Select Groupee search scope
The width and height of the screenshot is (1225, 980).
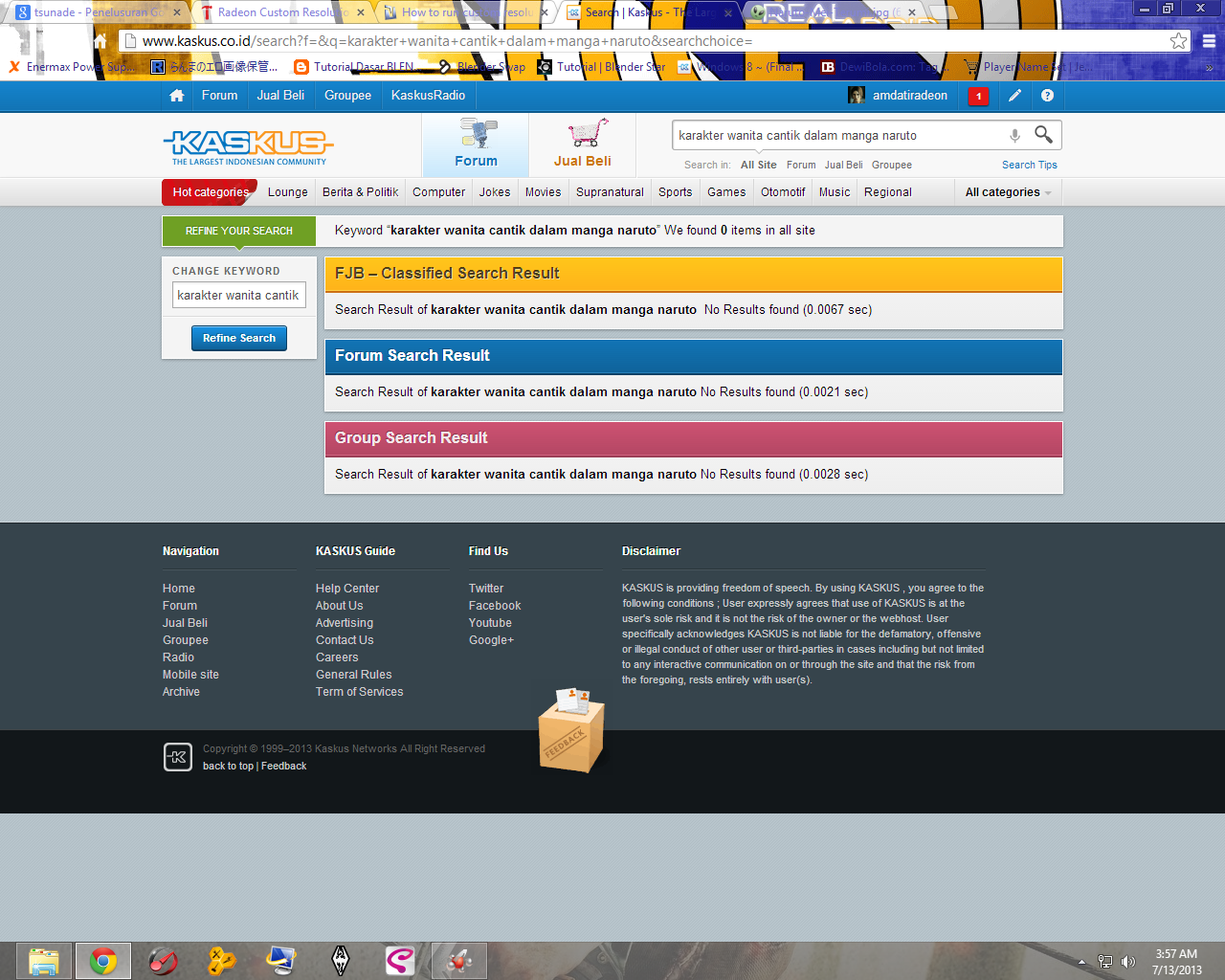(x=891, y=165)
